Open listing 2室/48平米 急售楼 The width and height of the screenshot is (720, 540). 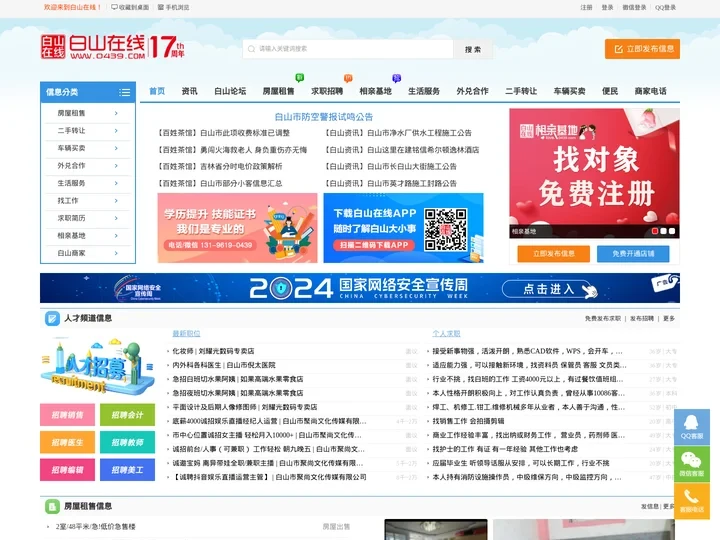coord(96,527)
